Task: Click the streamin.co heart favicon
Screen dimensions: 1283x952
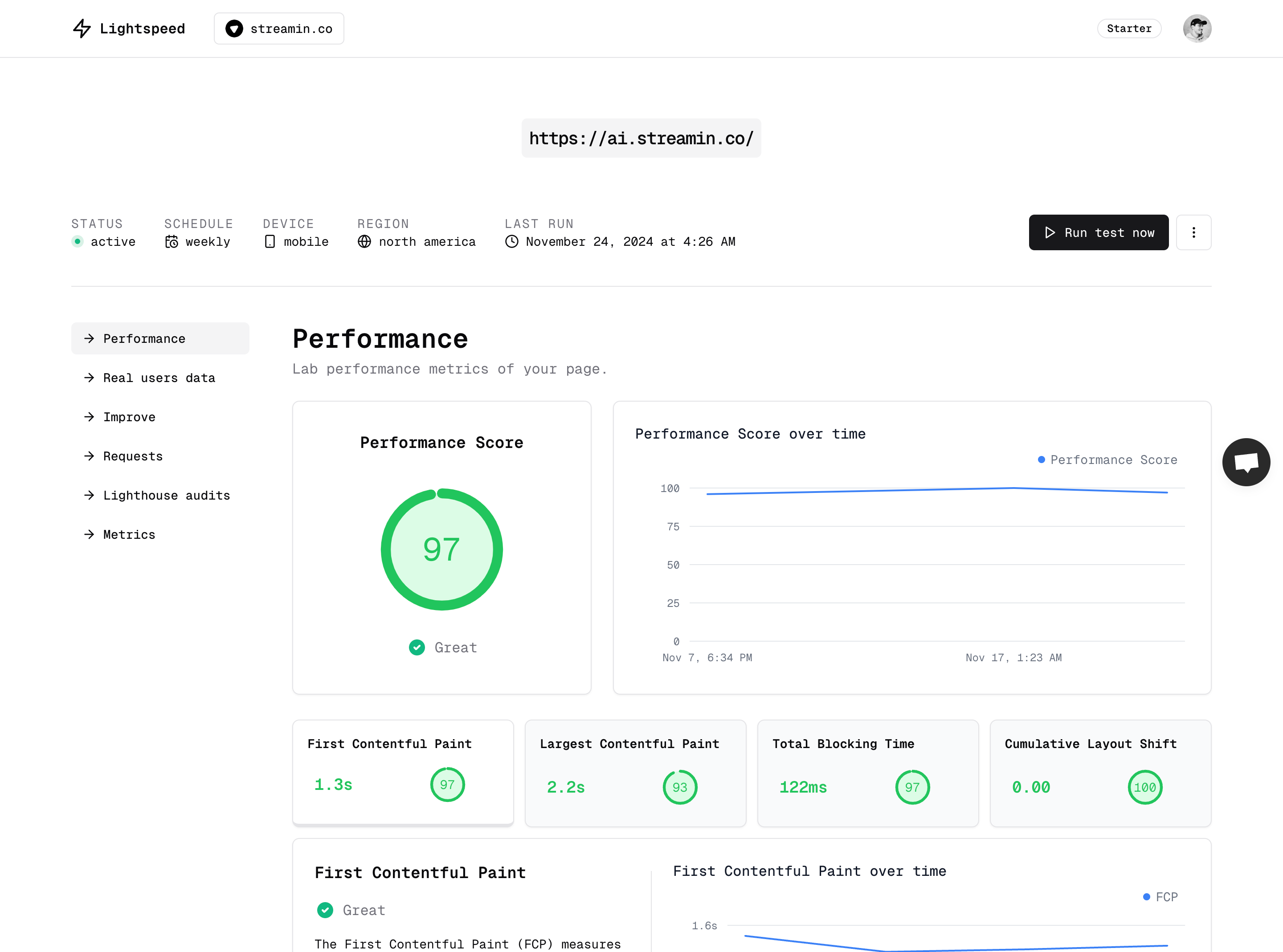Action: [234, 28]
